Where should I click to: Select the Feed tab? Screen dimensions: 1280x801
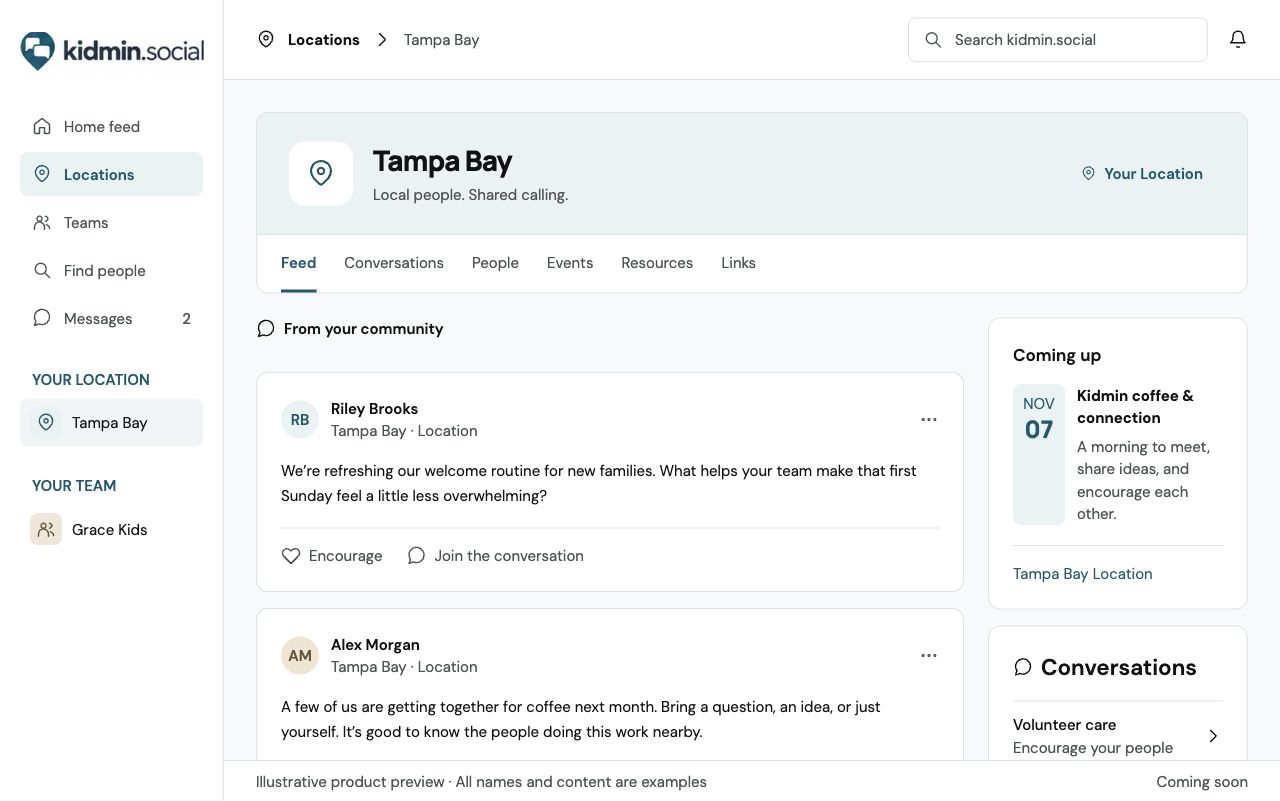pos(298,263)
